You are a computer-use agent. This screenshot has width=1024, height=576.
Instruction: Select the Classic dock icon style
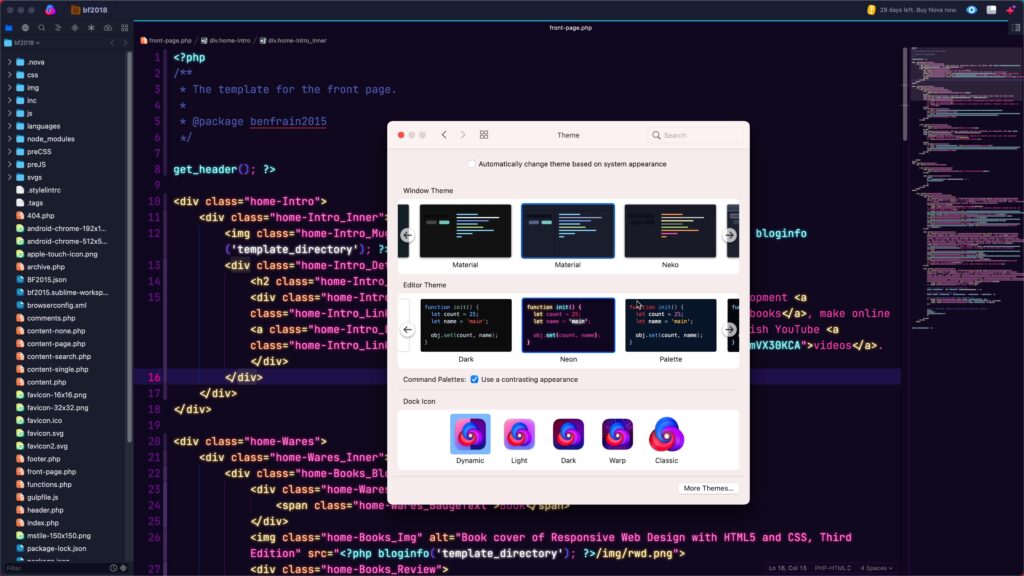click(666, 434)
